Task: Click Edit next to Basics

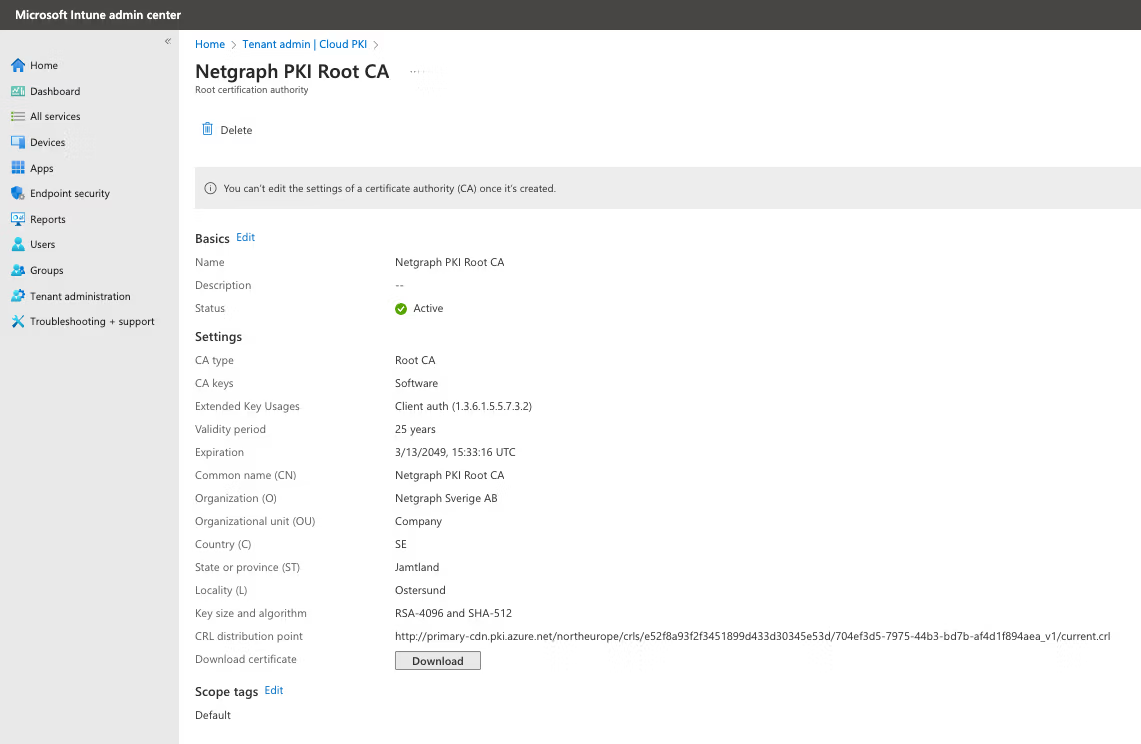Action: pyautogui.click(x=245, y=237)
